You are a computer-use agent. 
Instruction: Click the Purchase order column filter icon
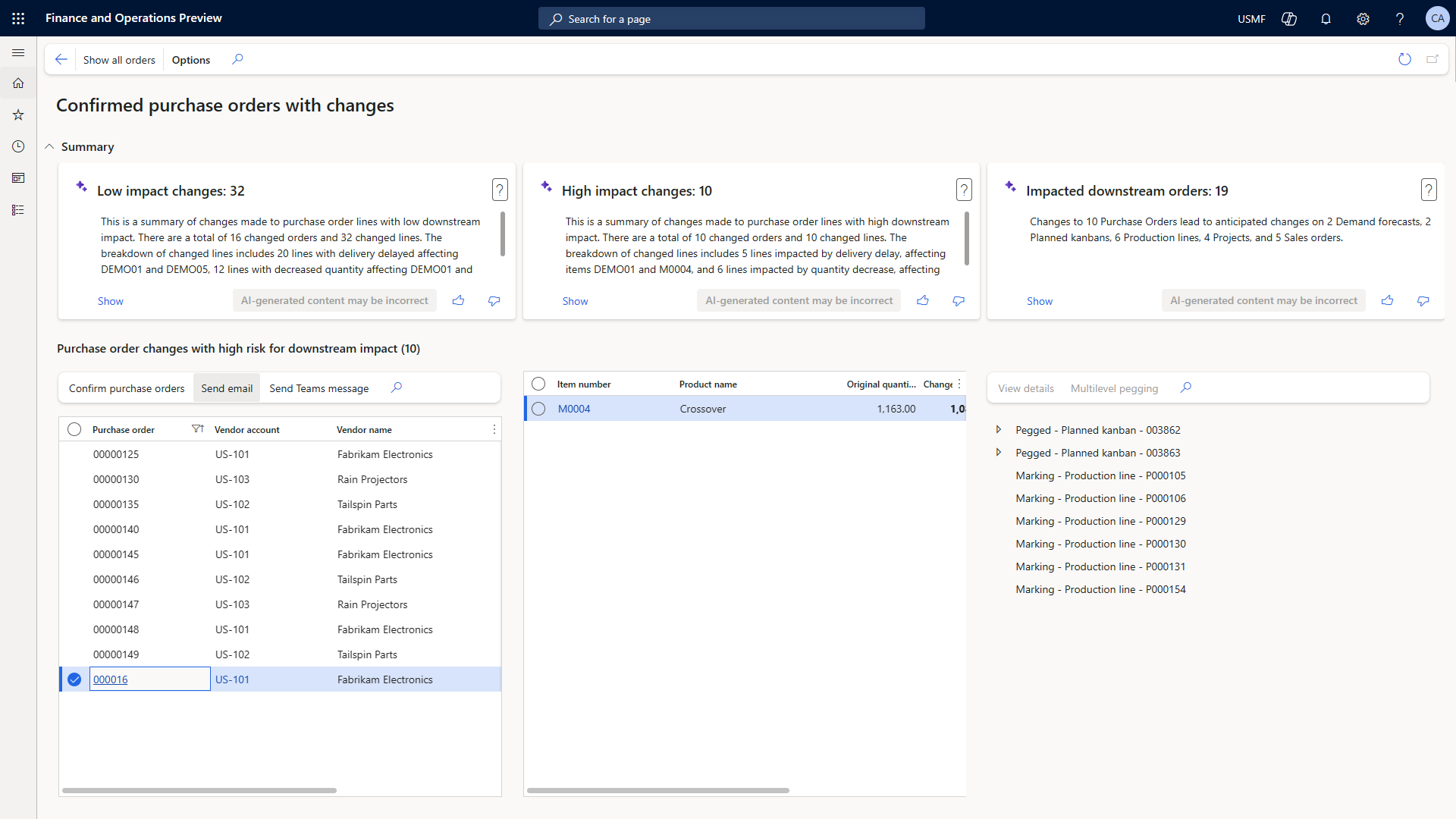[x=197, y=429]
